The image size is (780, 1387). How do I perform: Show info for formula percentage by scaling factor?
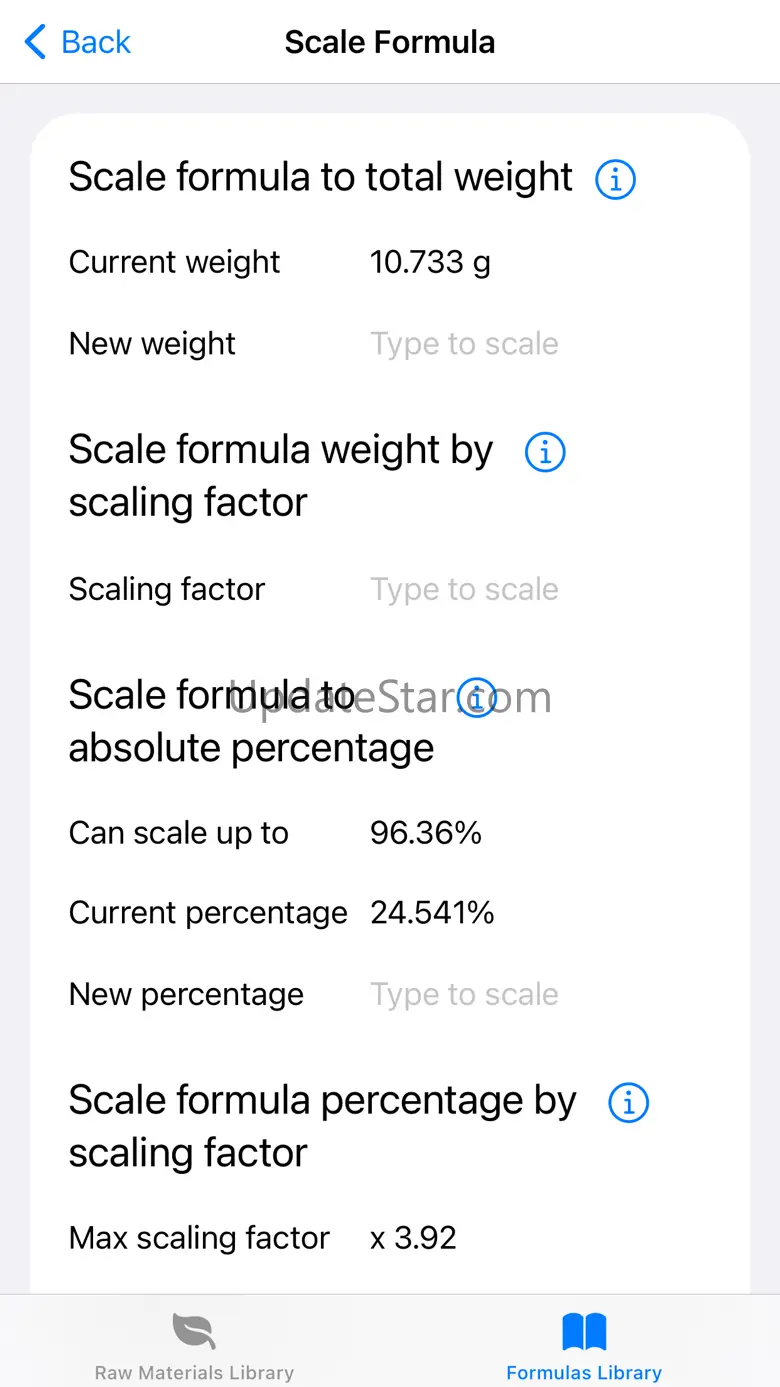[x=628, y=1103]
